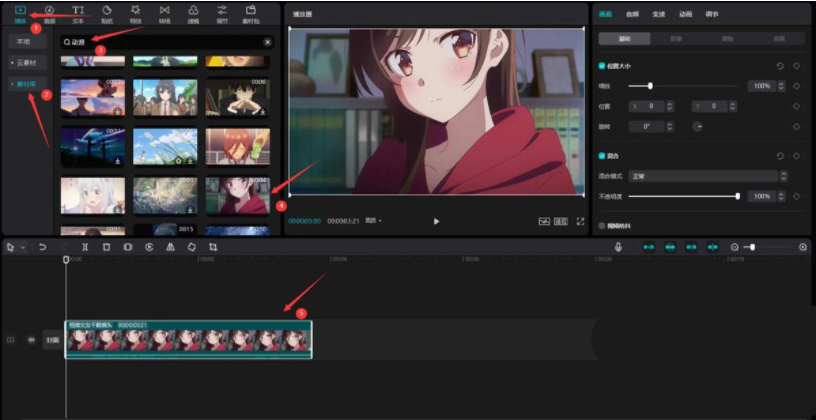
Task: Select the 基础 basic sub-tab
Action: (624, 39)
